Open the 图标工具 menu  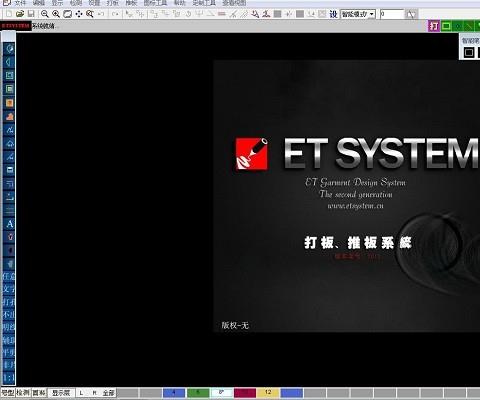pyautogui.click(x=155, y=3)
